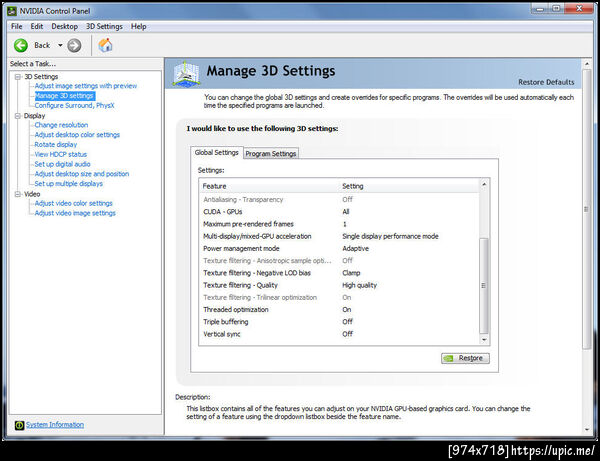The image size is (600, 461).
Task: Collapse the 3D Settings tree node
Action: click(x=18, y=77)
